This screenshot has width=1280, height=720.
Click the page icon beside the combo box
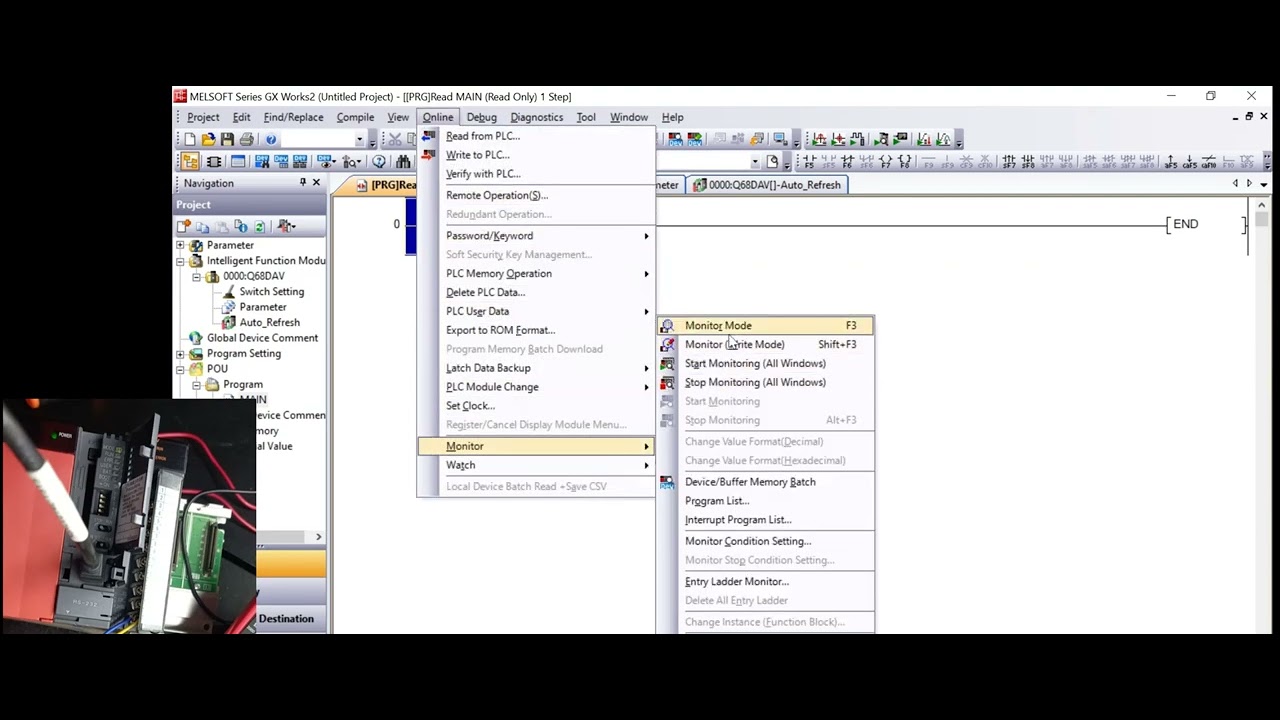(772, 161)
